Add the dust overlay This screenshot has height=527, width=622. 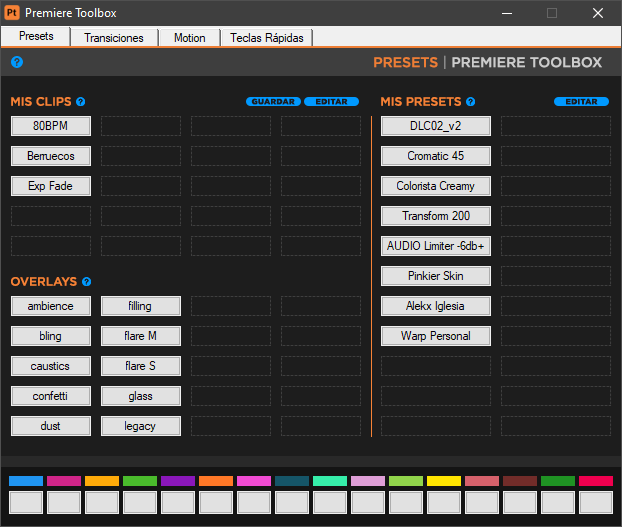click(51, 426)
